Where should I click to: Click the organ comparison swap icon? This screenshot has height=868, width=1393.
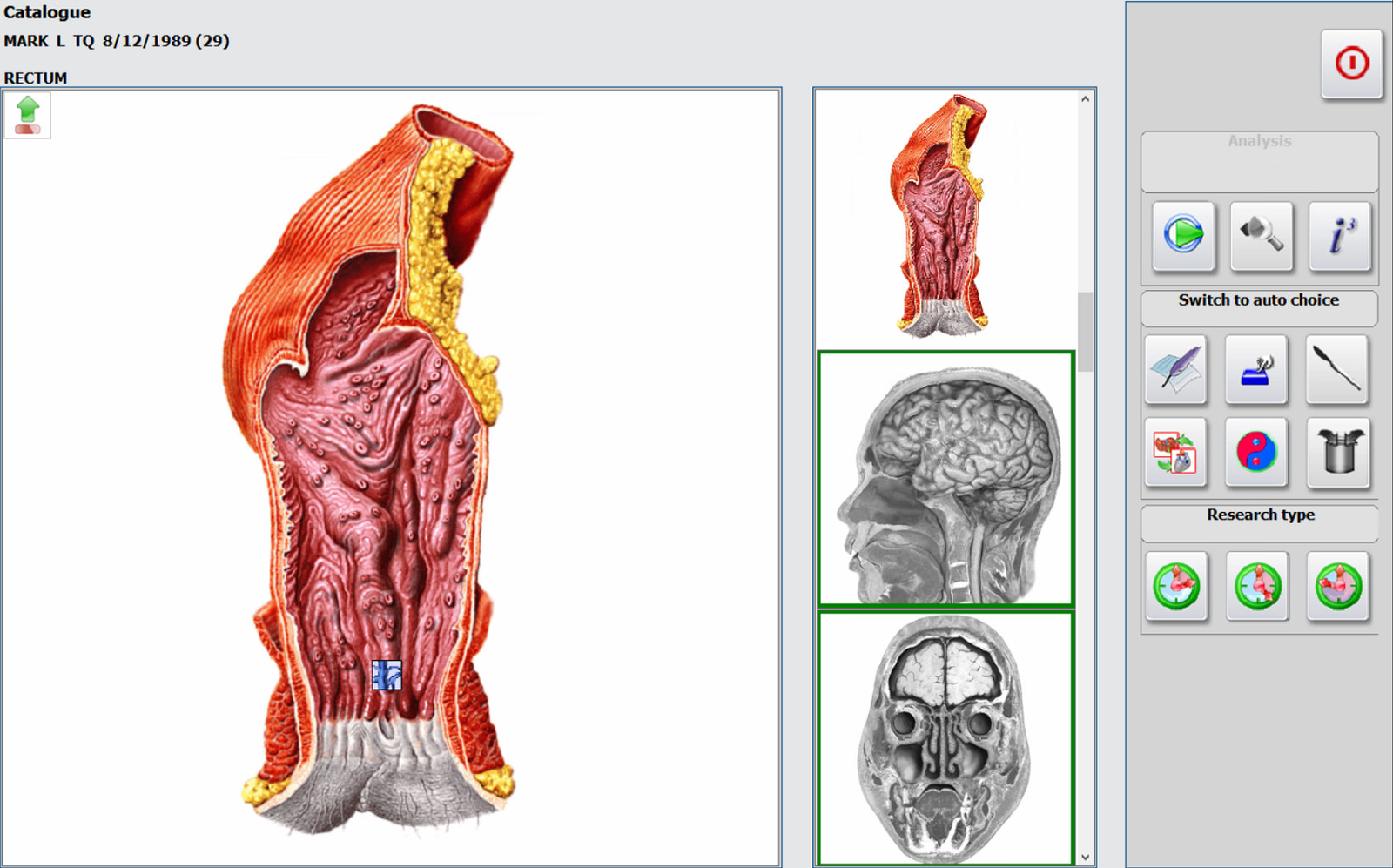[x=1175, y=452]
